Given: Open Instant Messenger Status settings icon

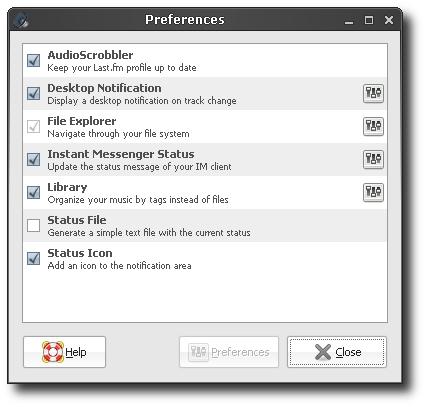Looking at the screenshot, I should tap(373, 159).
